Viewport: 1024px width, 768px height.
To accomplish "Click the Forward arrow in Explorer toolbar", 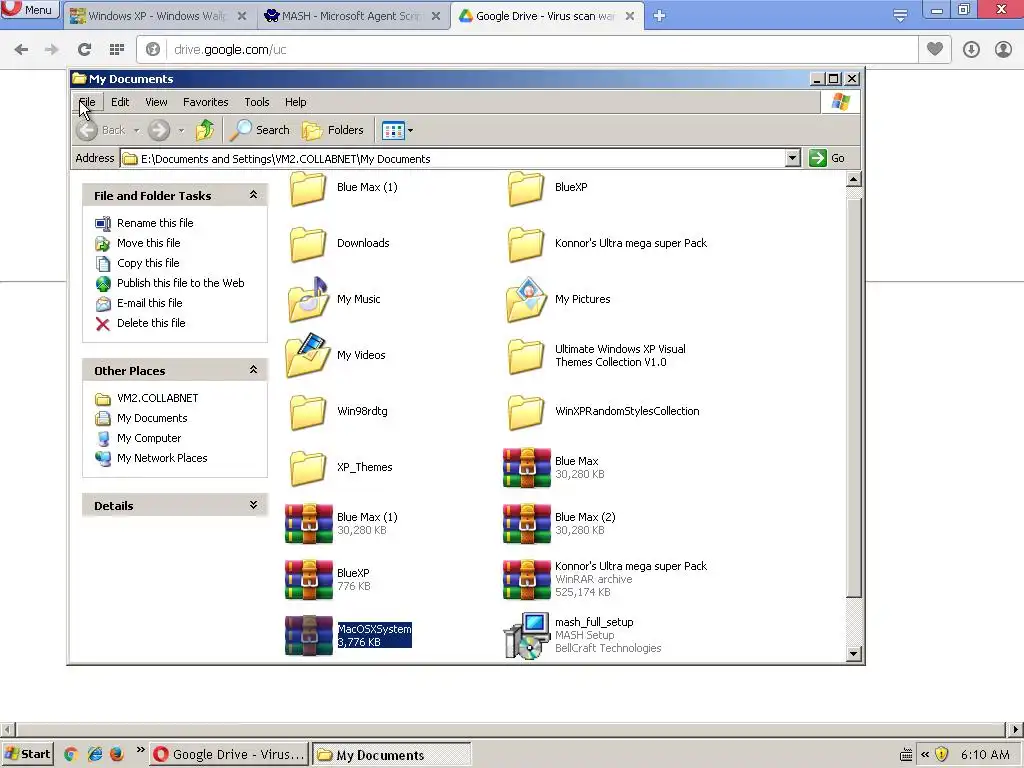I will pyautogui.click(x=159, y=130).
